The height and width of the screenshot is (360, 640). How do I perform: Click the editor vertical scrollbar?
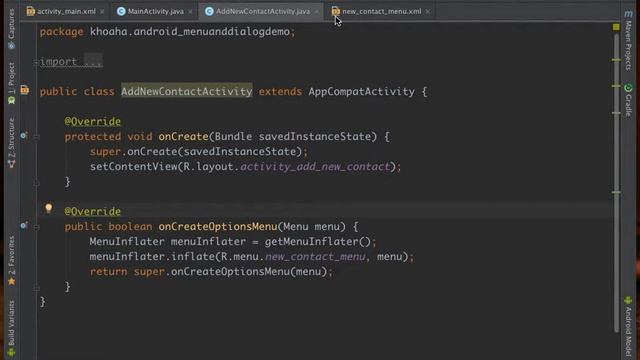tap(616, 183)
